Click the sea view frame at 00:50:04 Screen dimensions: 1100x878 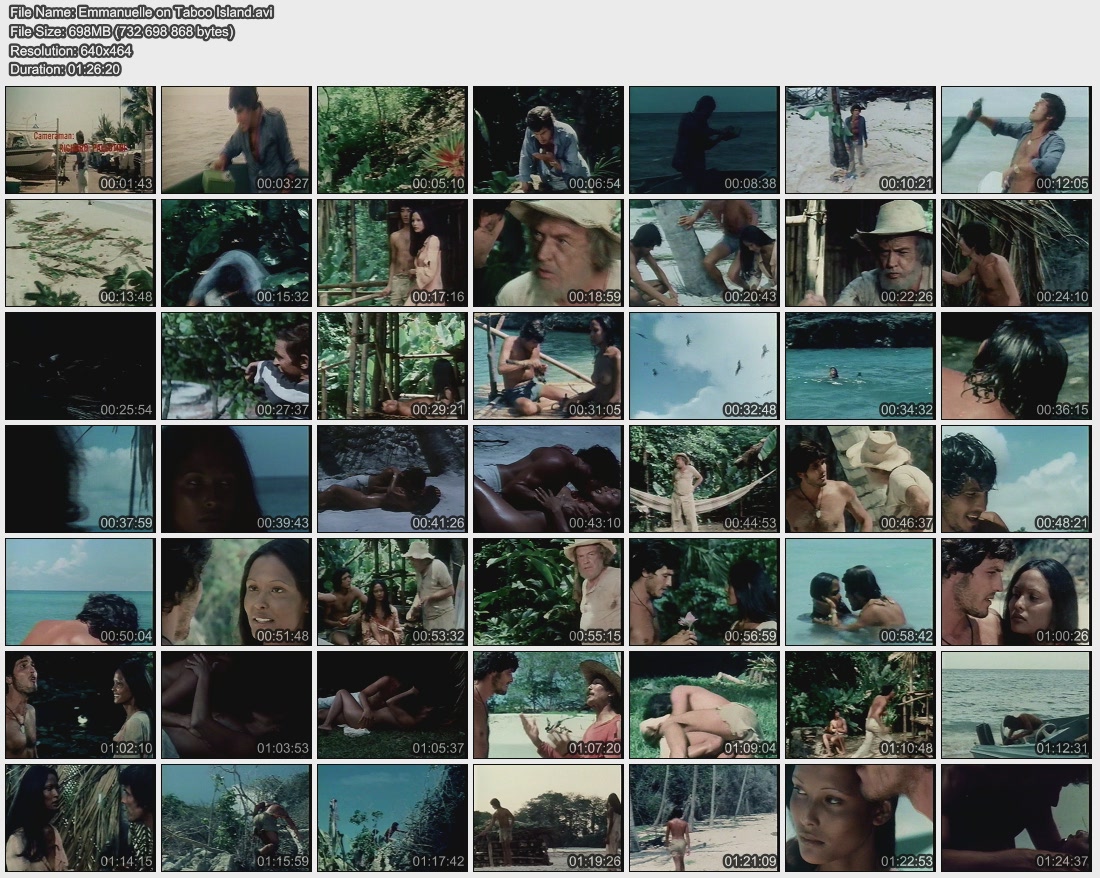click(80, 592)
